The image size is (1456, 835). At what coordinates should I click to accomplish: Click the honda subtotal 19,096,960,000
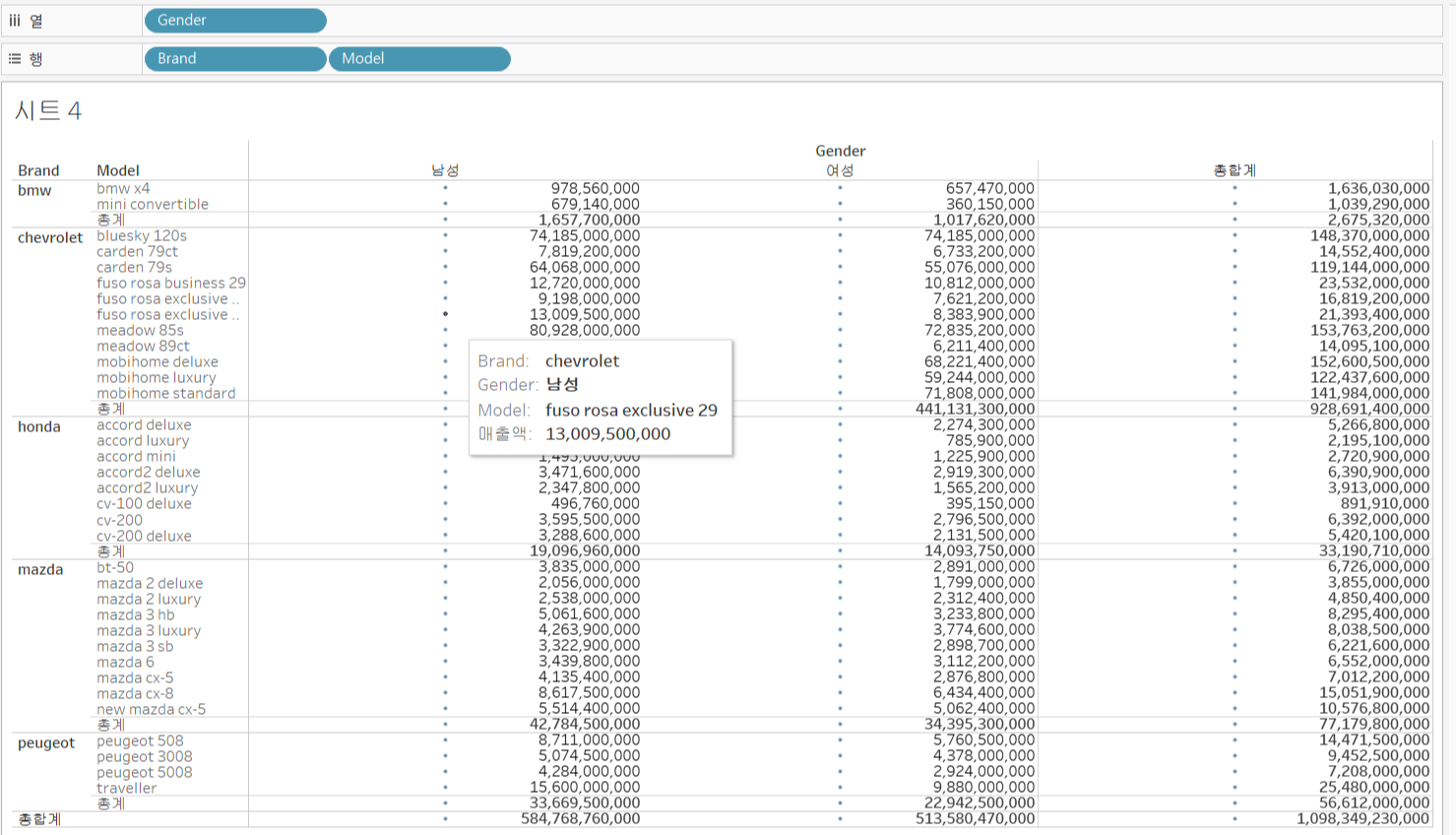[x=585, y=550]
